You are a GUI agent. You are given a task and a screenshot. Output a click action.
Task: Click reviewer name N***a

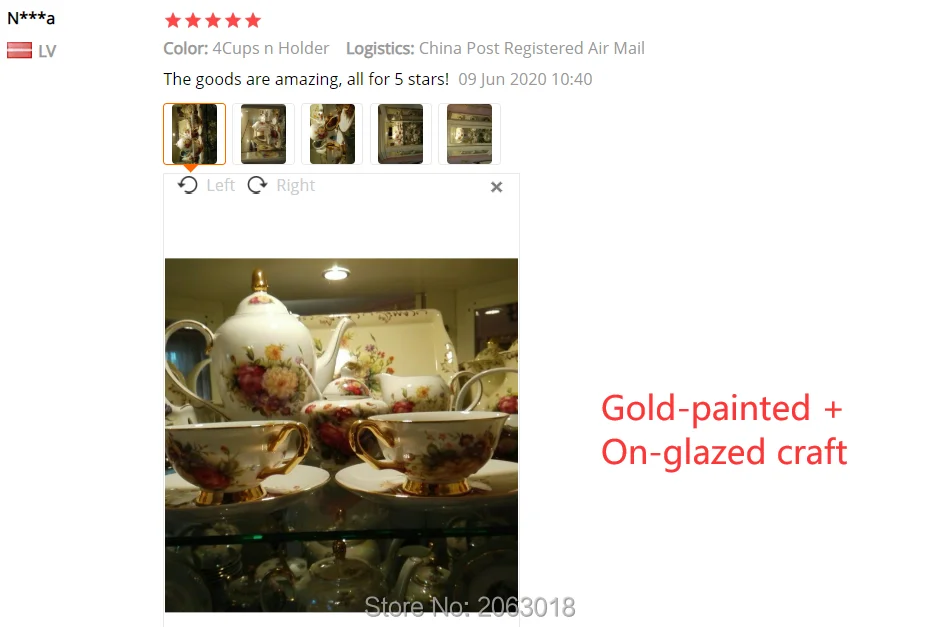click(31, 18)
